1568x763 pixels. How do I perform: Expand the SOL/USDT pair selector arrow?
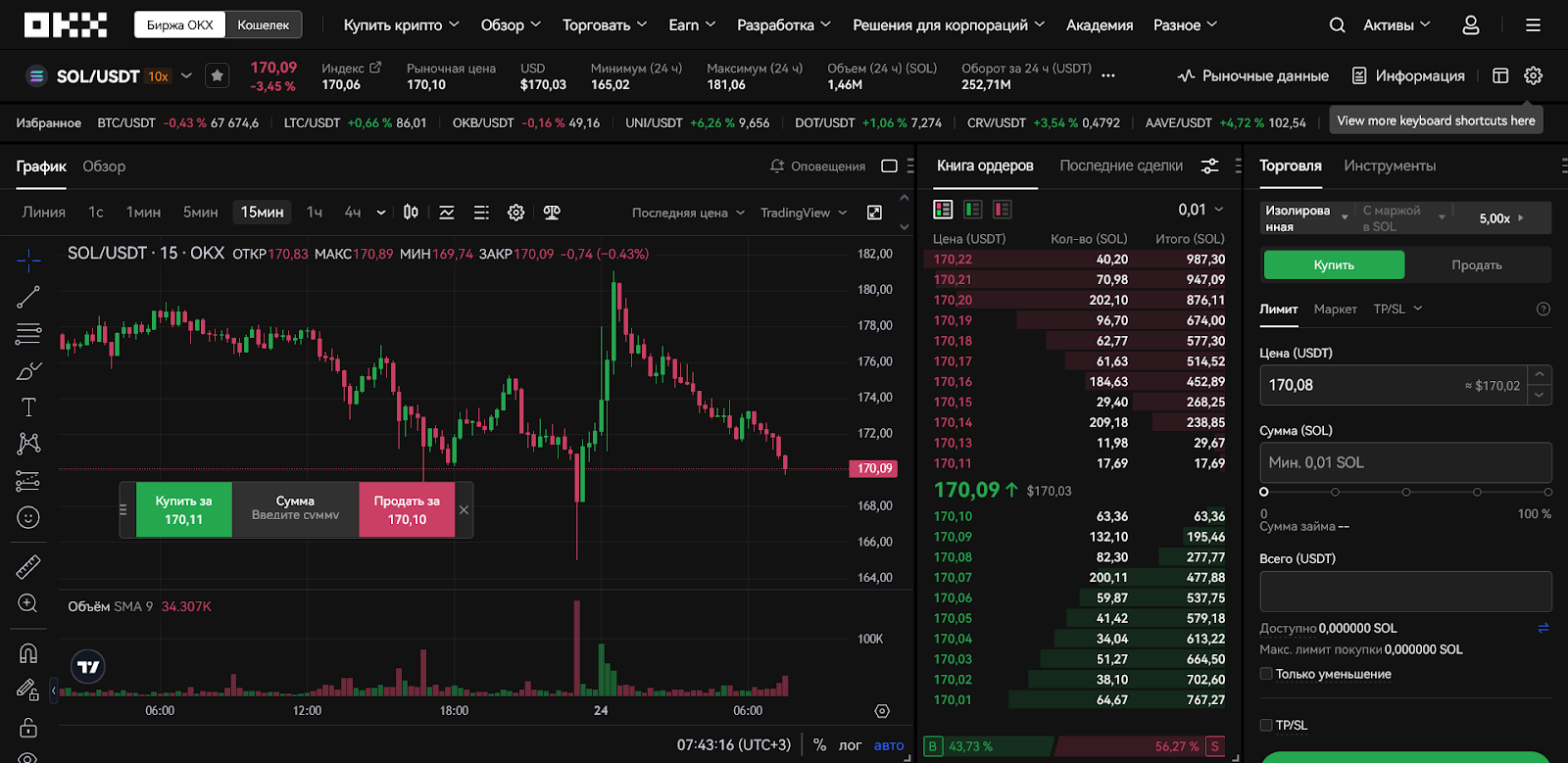(x=186, y=75)
